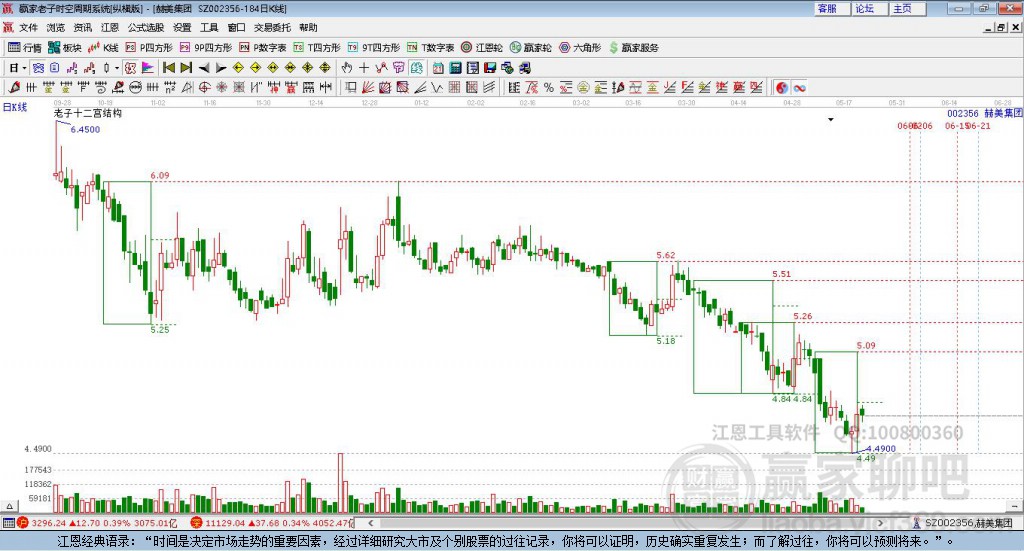
Task: Select the hand pan tool
Action: (347, 68)
